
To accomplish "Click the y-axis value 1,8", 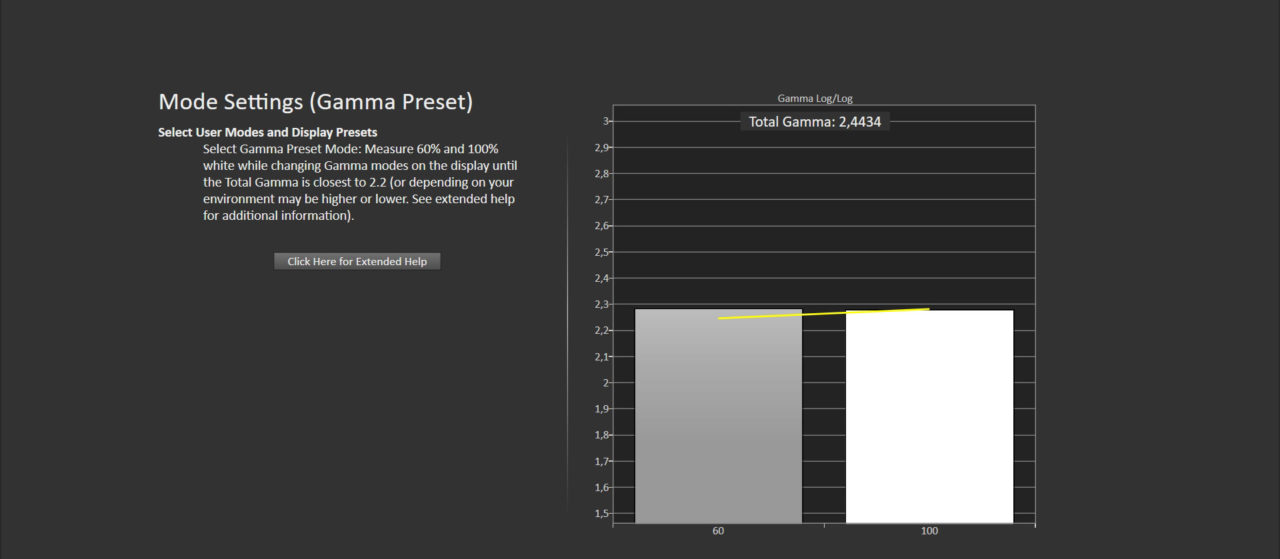I will pyautogui.click(x=601, y=435).
